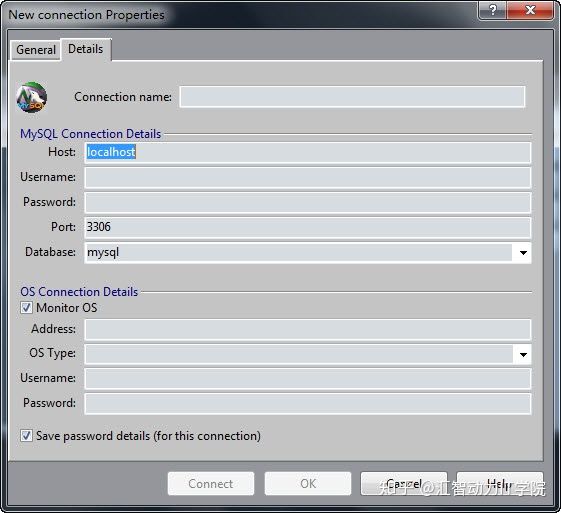
Task: Expand the OS Type dropdown arrow
Action: tap(523, 354)
